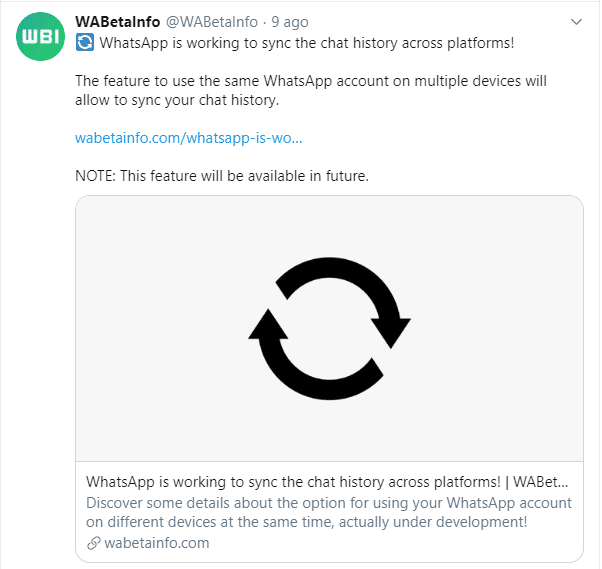The width and height of the screenshot is (602, 569).
Task: Click the chain link icon in card footer
Action: [x=94, y=543]
